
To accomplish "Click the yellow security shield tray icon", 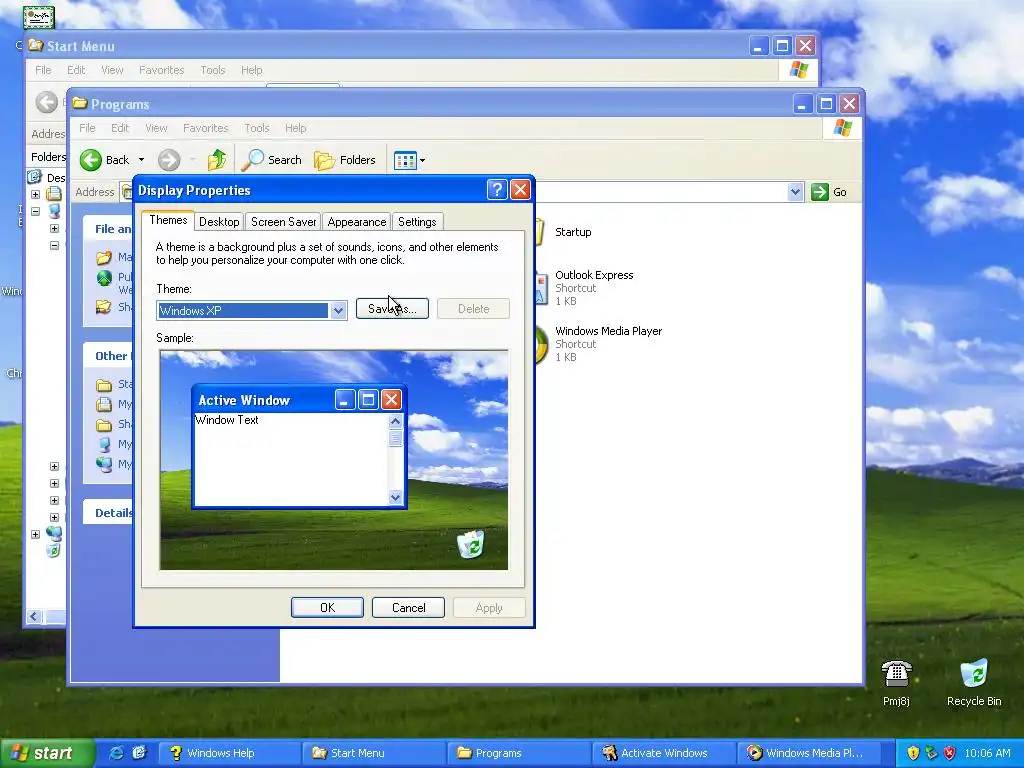I will click(x=913, y=753).
